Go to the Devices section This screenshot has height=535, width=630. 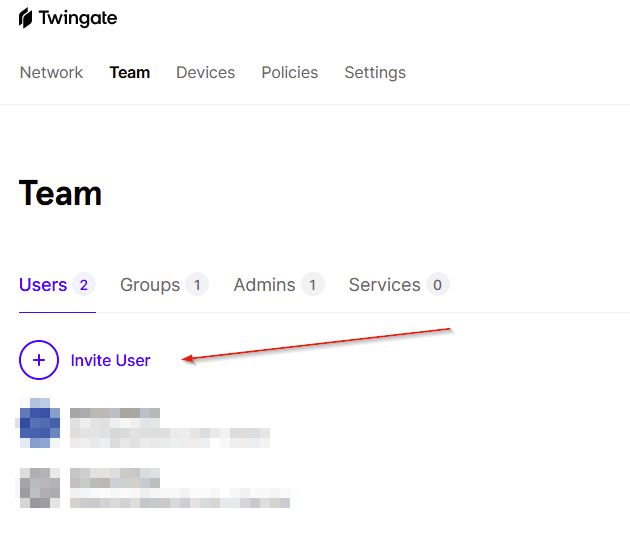click(x=205, y=73)
